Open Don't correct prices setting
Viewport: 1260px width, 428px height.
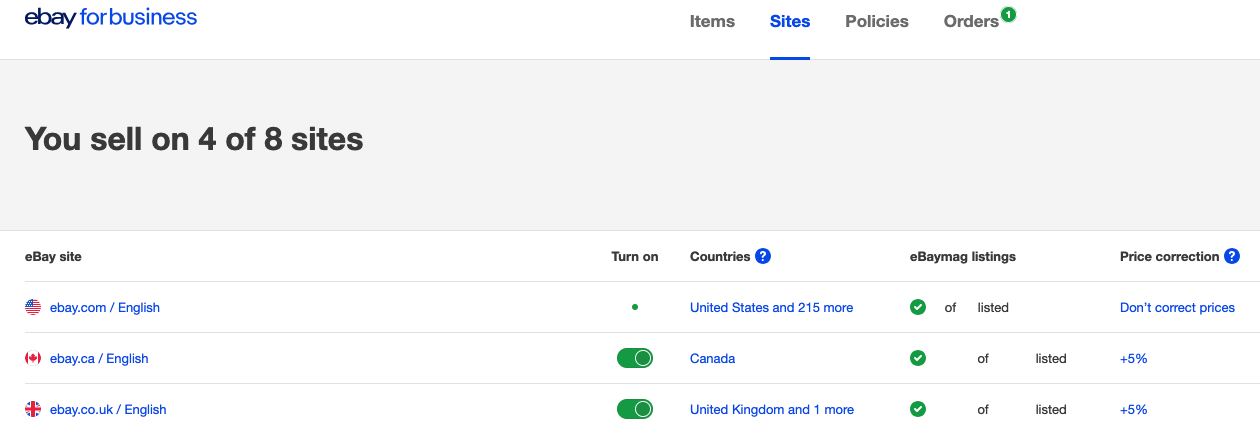[1177, 307]
